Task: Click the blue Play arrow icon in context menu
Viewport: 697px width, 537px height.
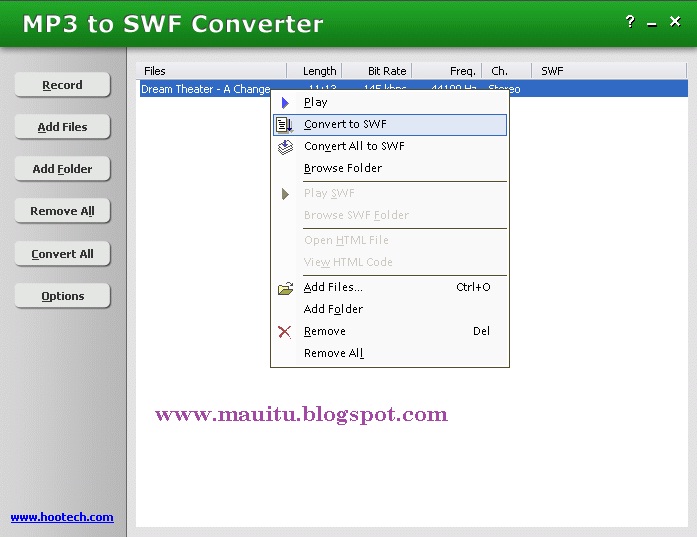Action: 285,103
